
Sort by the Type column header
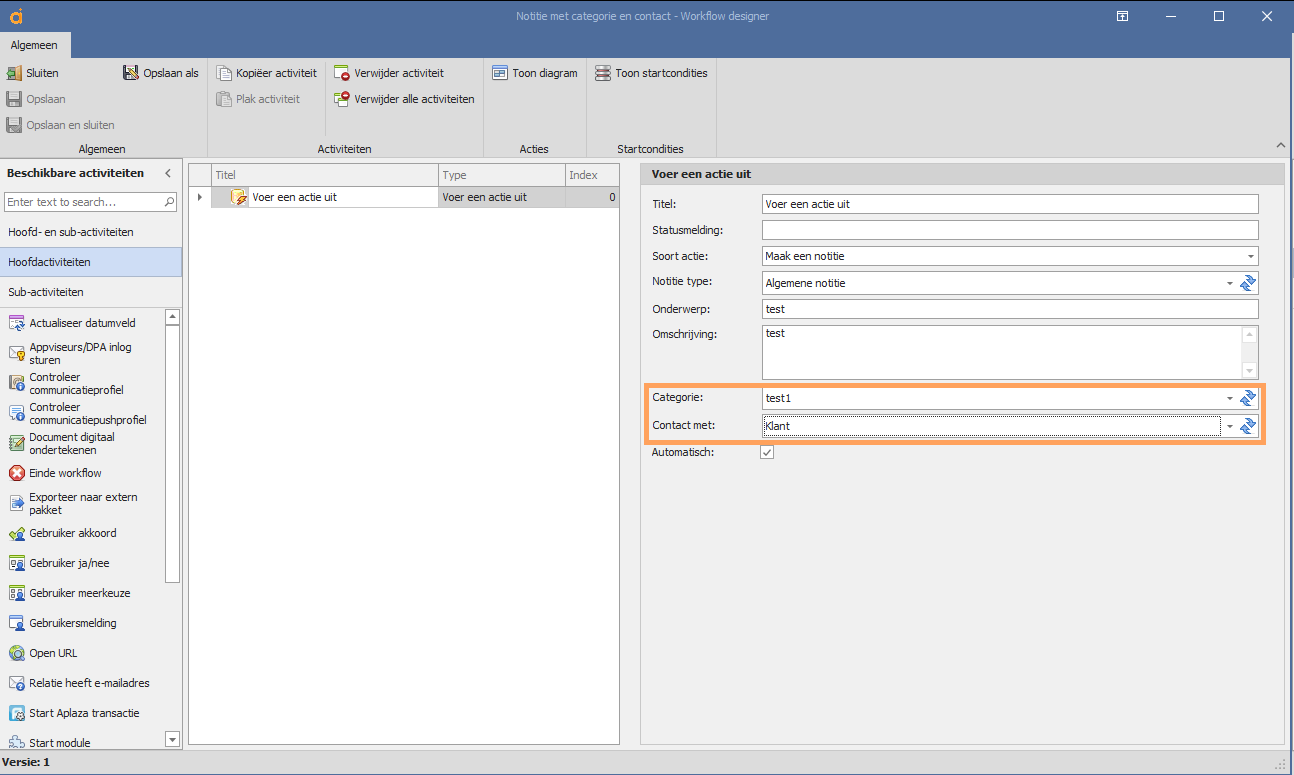pos(502,175)
